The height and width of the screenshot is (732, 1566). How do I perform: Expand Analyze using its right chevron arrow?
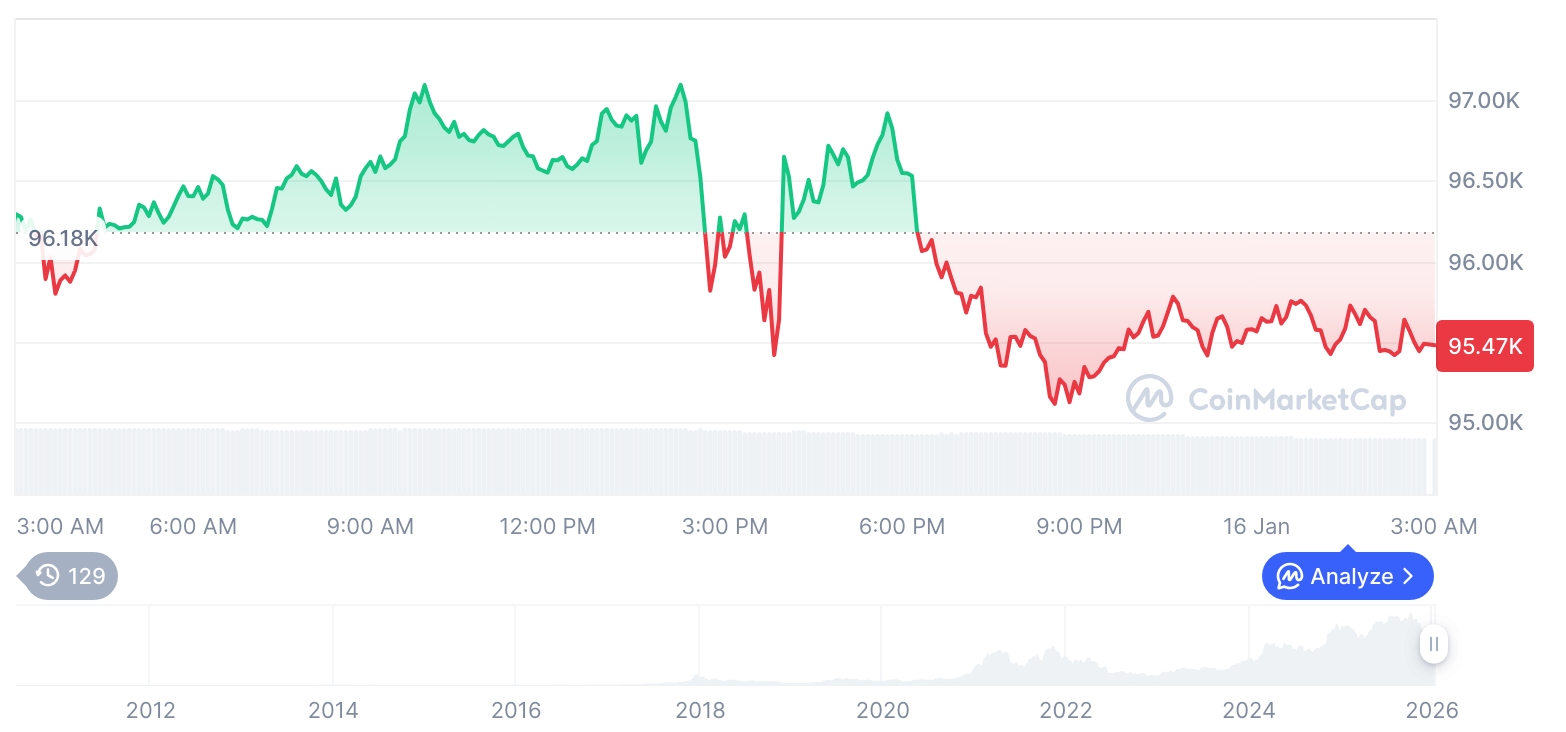coord(1409,576)
